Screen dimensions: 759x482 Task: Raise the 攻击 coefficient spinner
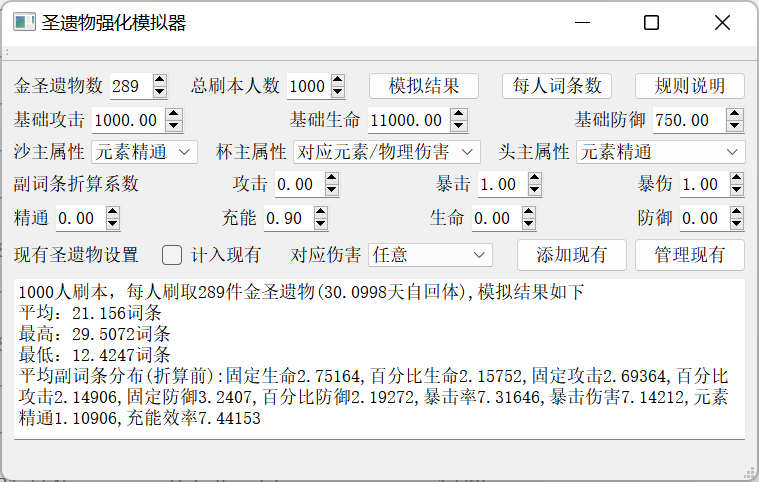click(332, 178)
